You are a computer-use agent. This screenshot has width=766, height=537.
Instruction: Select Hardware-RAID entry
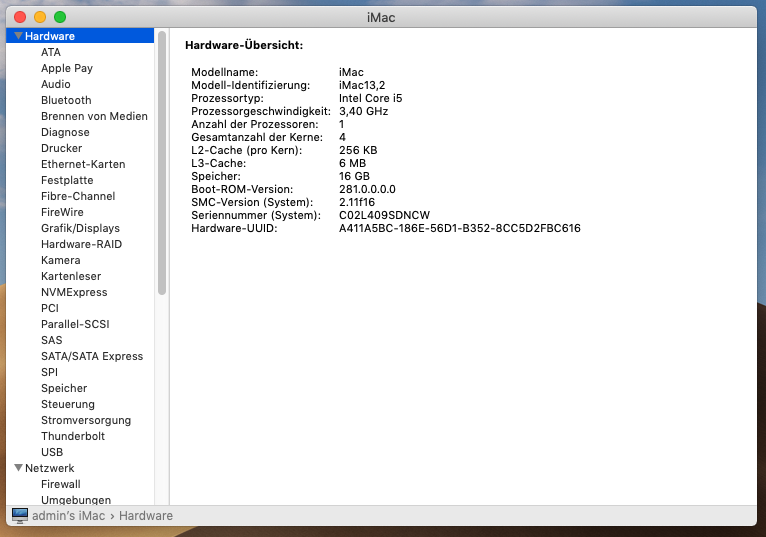click(82, 244)
